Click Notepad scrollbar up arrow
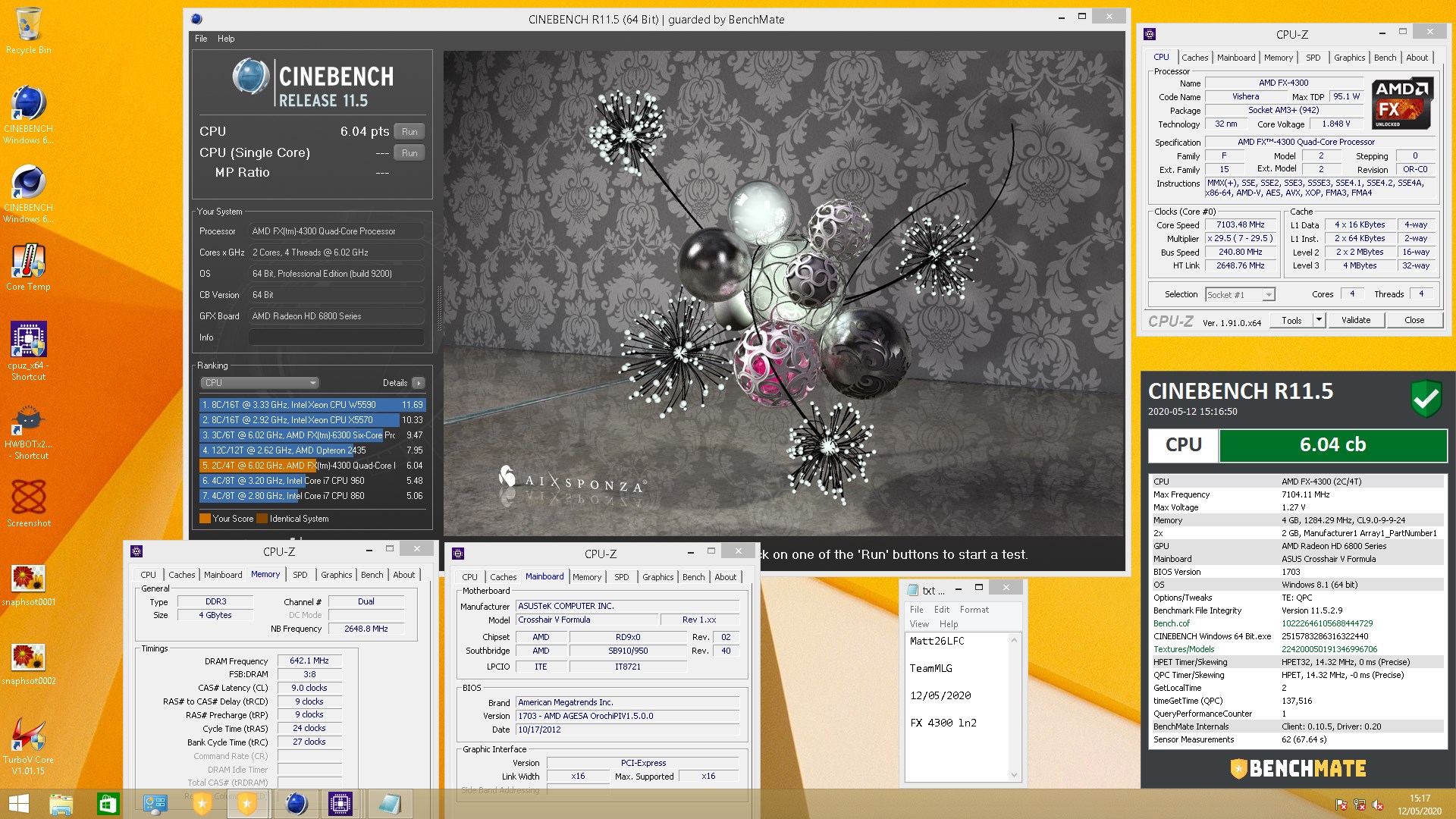This screenshot has width=1456, height=819. tap(1014, 641)
